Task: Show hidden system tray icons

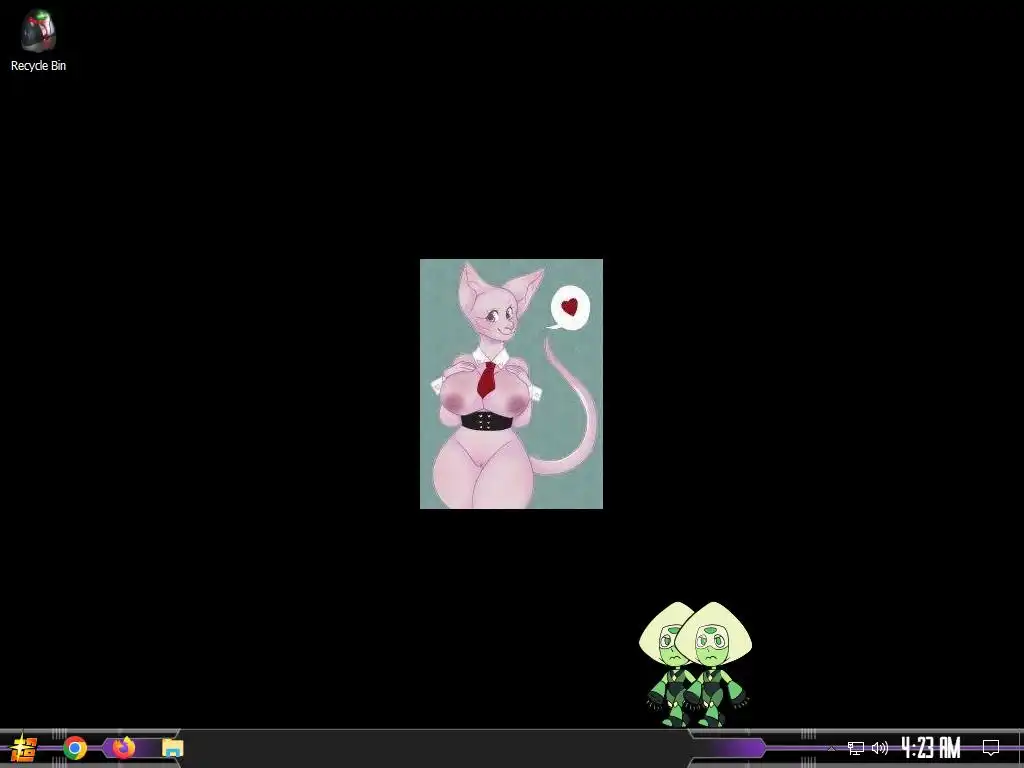Action: click(831, 748)
